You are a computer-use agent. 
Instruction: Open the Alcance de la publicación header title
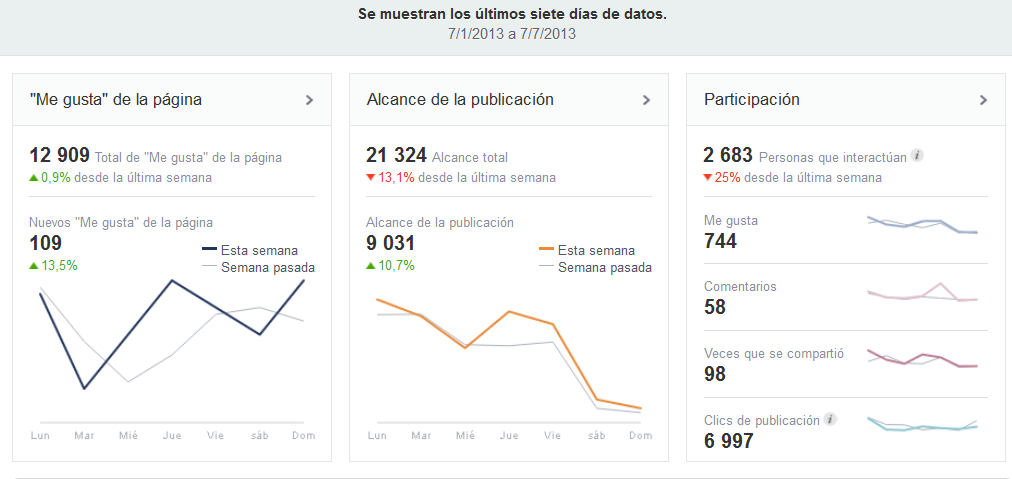coord(460,100)
